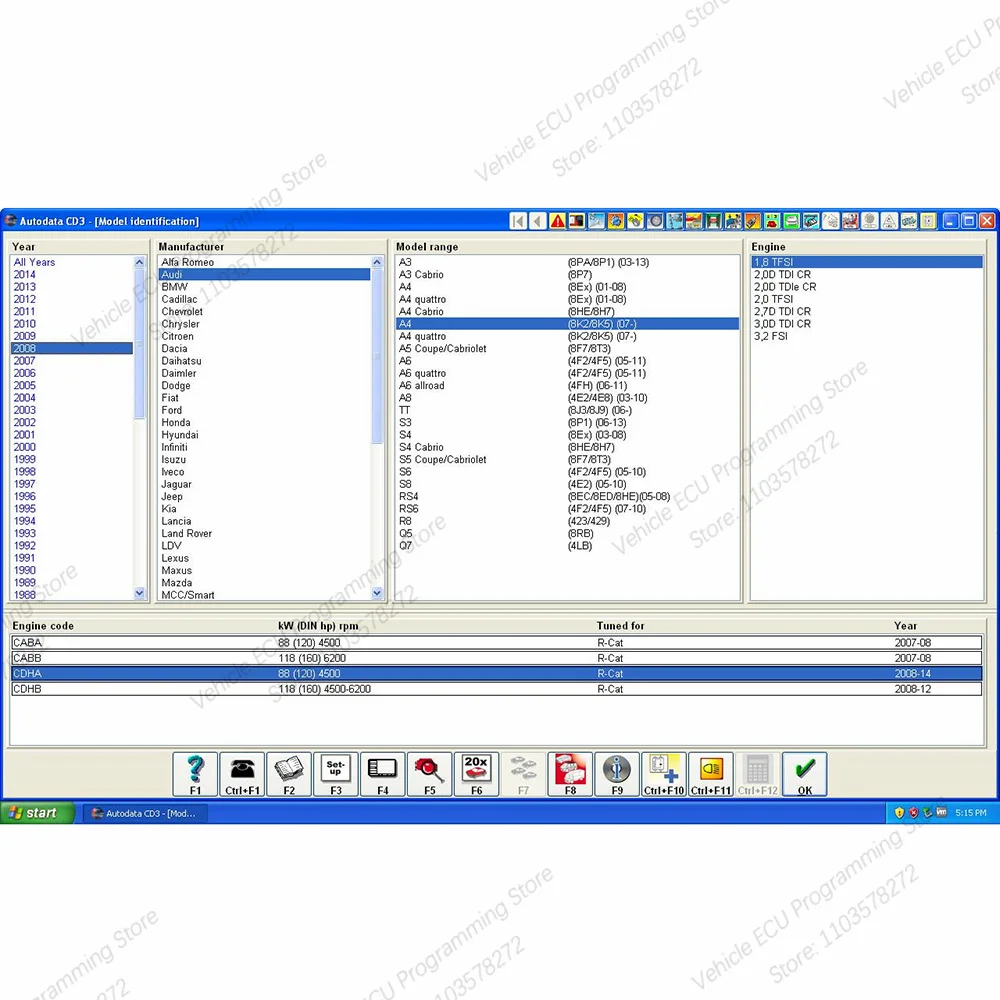
Task: Click the wheel and tyre toolbar icon
Action: [x=656, y=221]
